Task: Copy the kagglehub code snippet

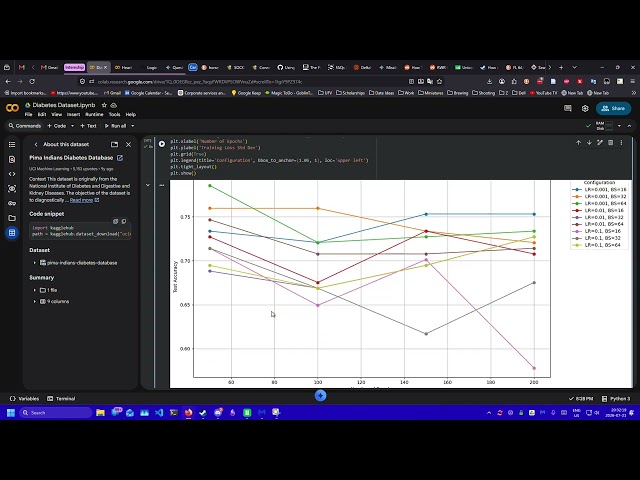Action: [x=124, y=221]
